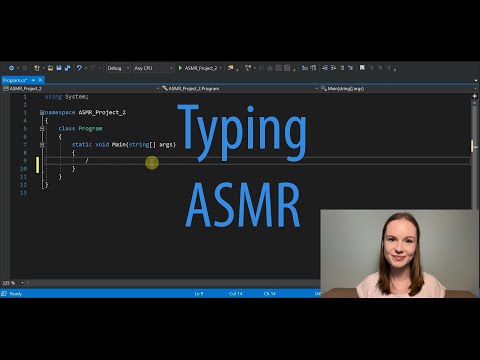
Task: Collapse the class Program block
Action: tap(42, 128)
